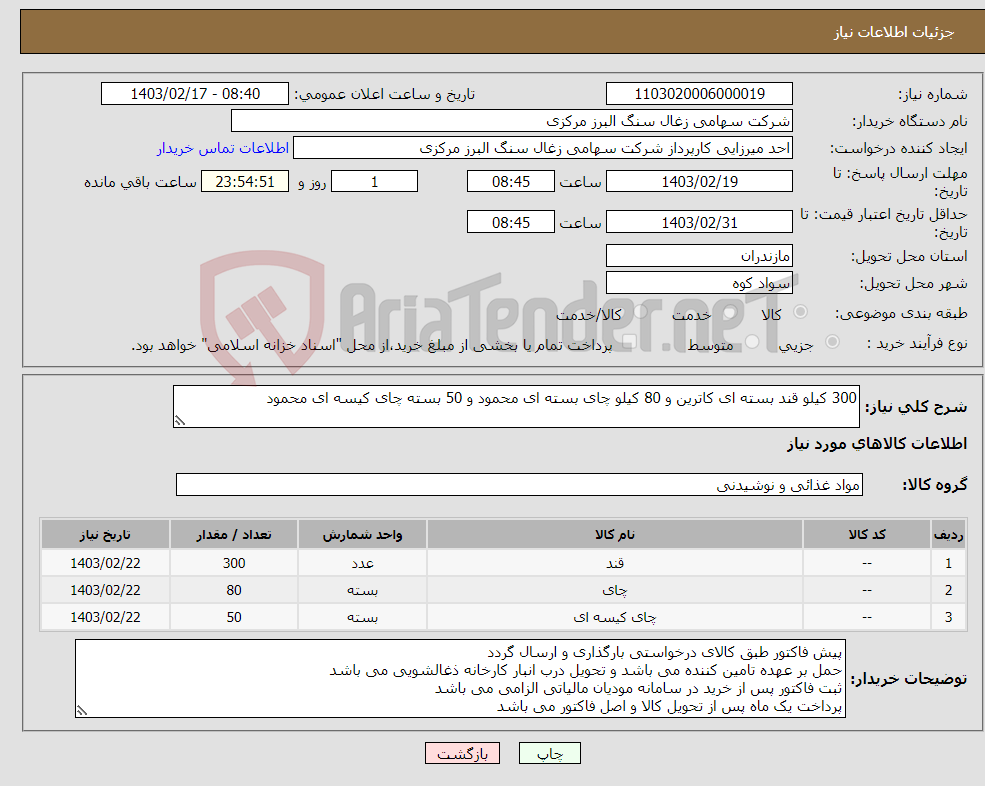Click the response deadline date 1403/02/19 field
Image resolution: width=985 pixels, height=786 pixels.
[x=699, y=182]
